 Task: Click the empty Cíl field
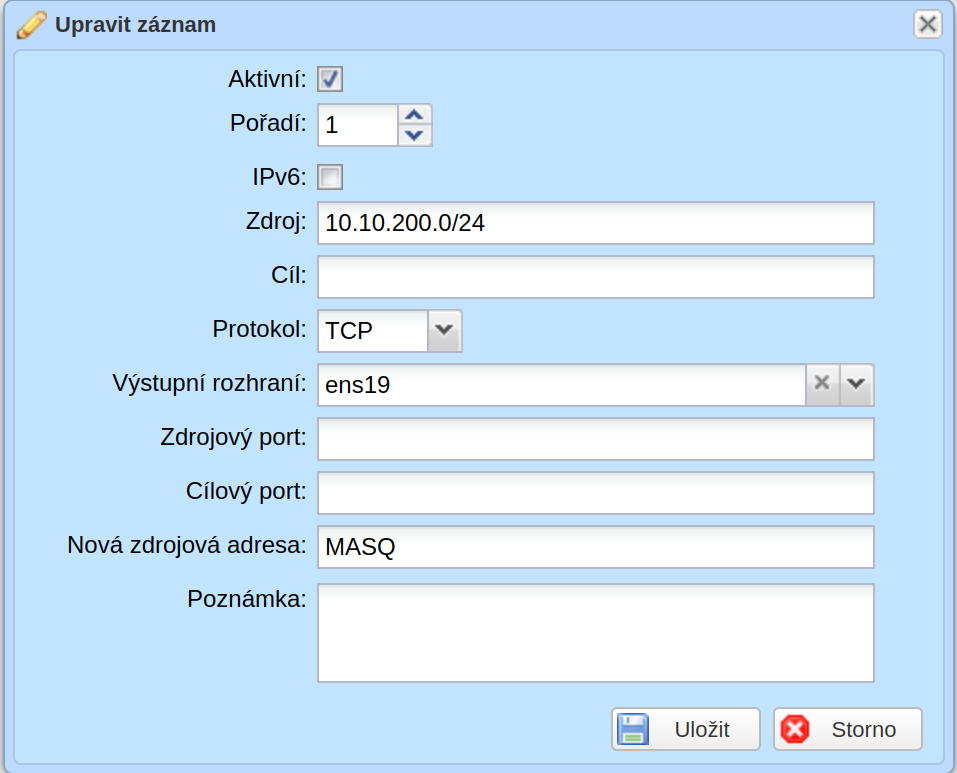(596, 277)
